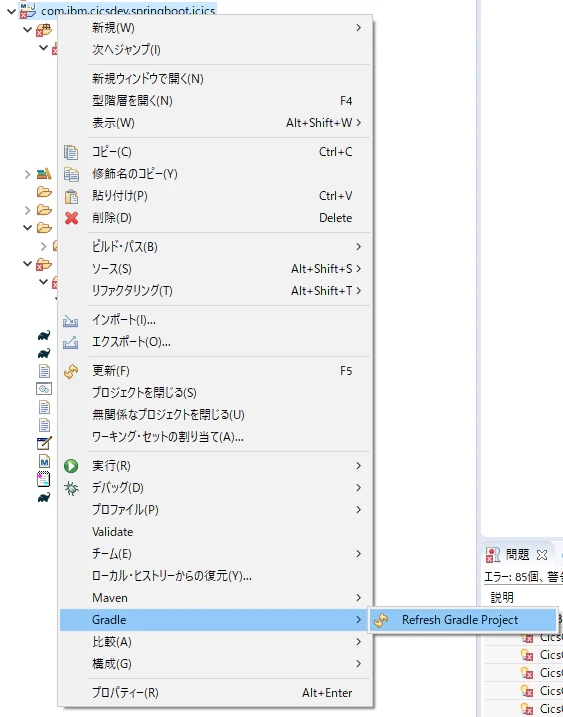The height and width of the screenshot is (717, 563).
Task: Select 型階層を開く(N) entry
Action: pos(215,101)
